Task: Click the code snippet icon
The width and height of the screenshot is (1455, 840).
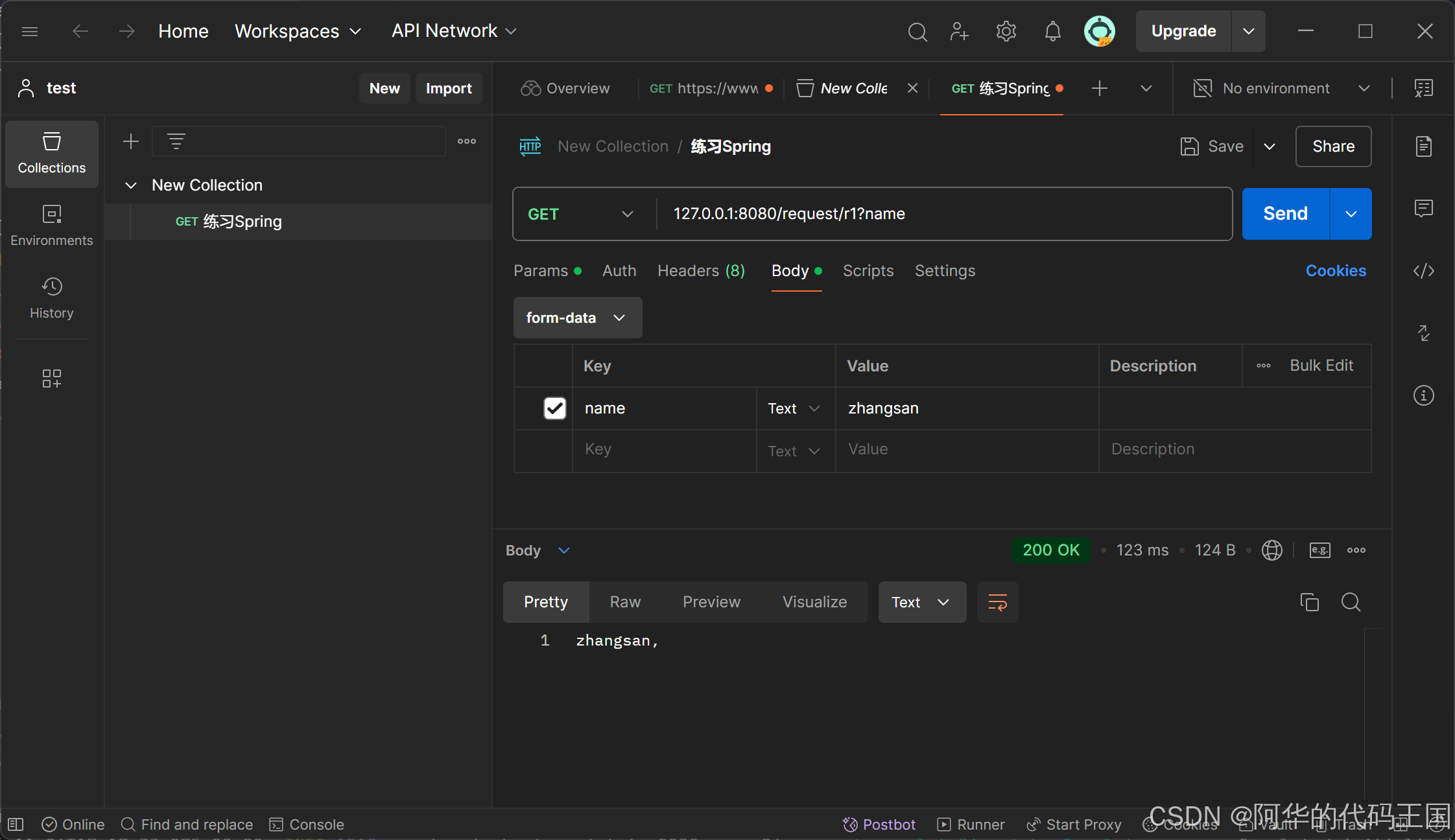Action: pyautogui.click(x=1423, y=271)
